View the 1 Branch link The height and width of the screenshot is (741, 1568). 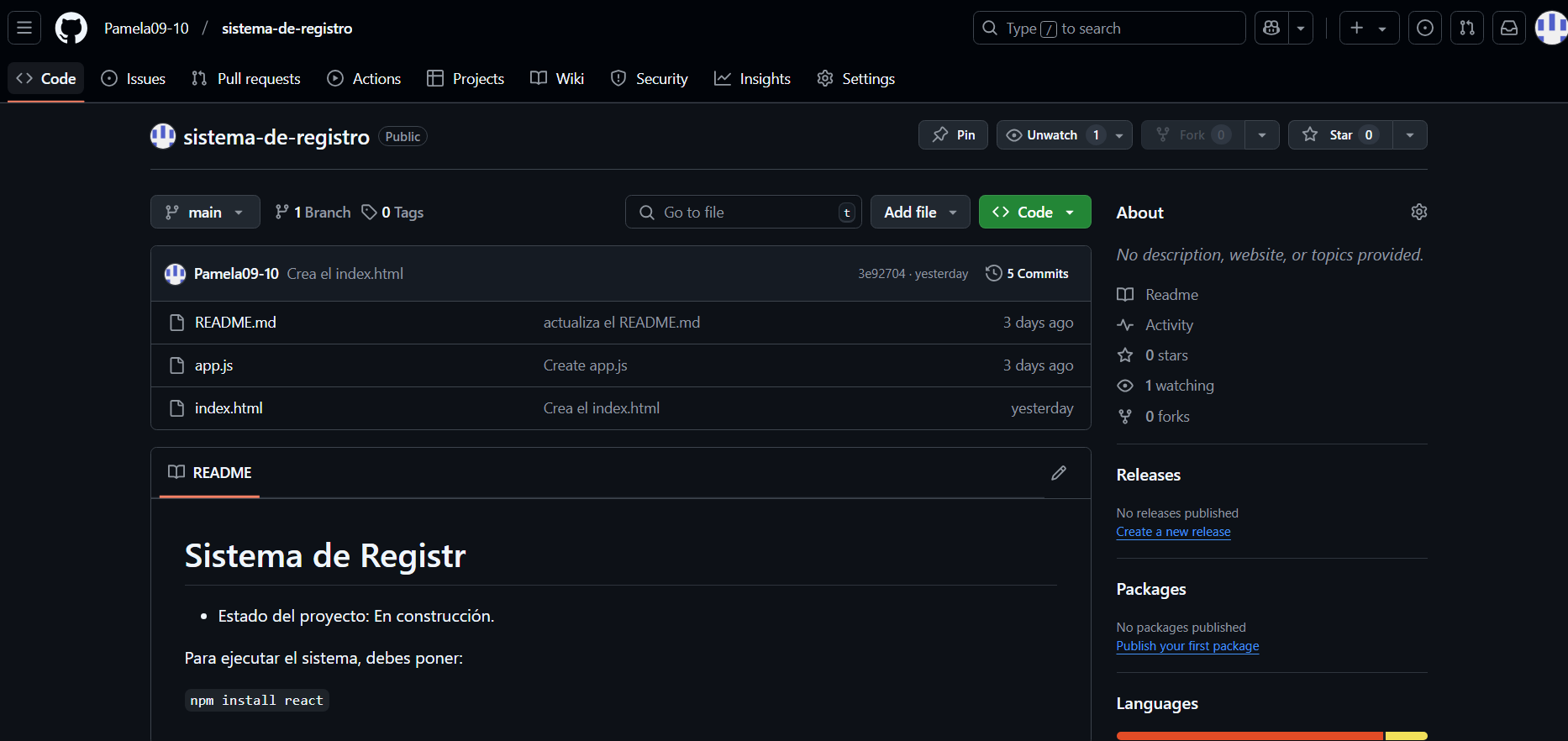[313, 212]
